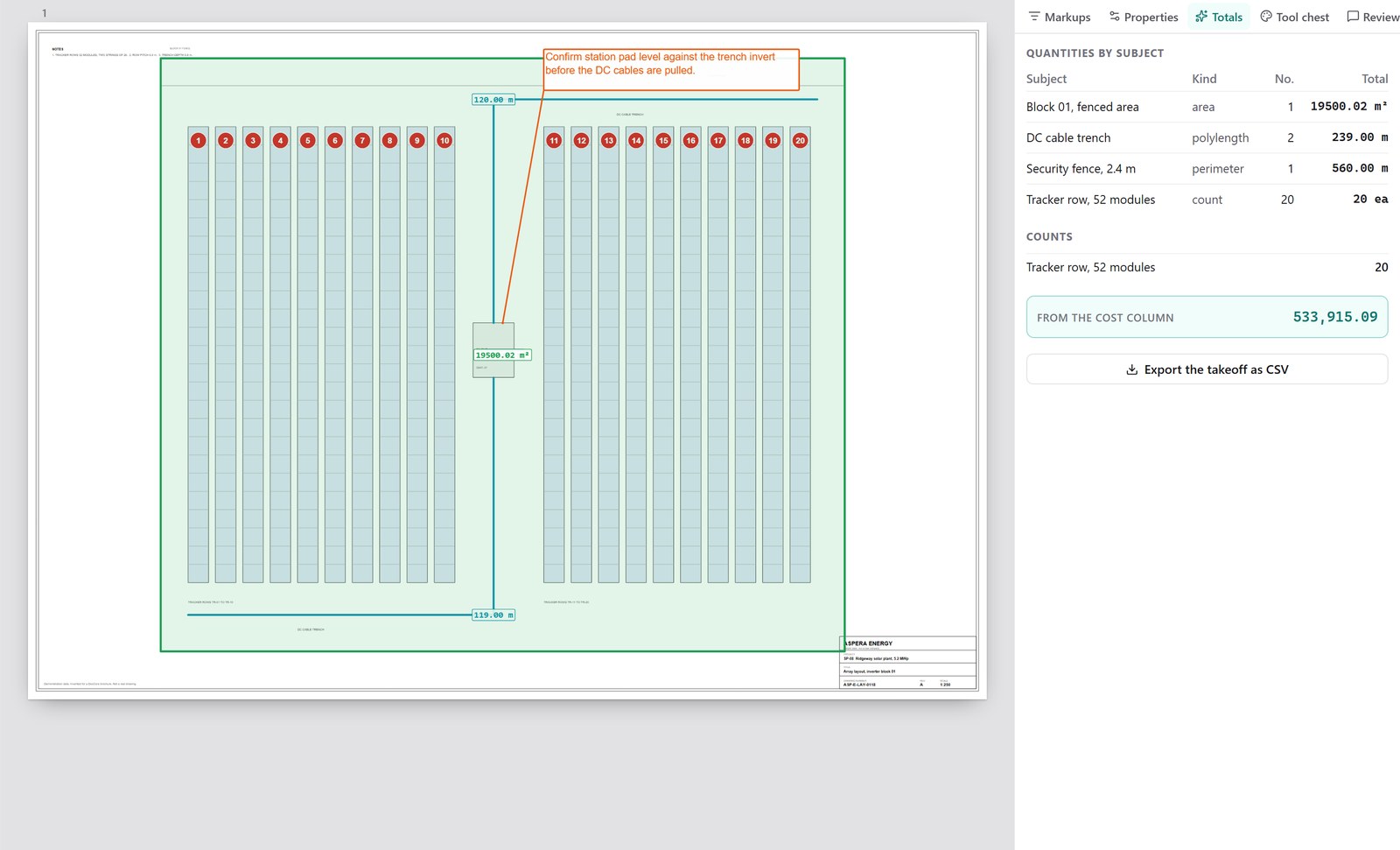Viewport: 1400px width, 850px height.
Task: Select the Totals tab
Action: (1219, 17)
